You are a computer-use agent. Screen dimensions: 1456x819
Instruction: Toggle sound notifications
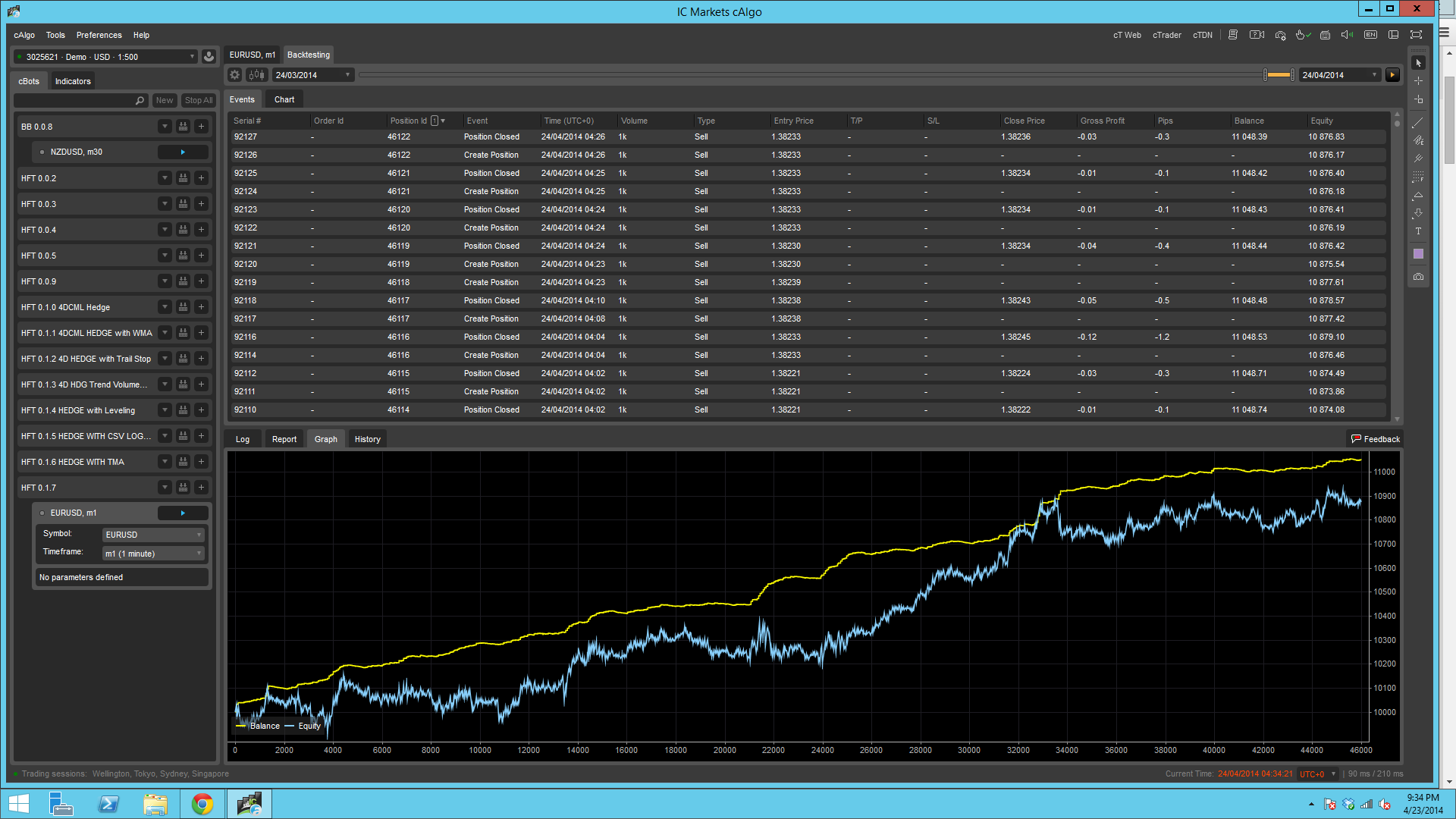pos(1348,35)
